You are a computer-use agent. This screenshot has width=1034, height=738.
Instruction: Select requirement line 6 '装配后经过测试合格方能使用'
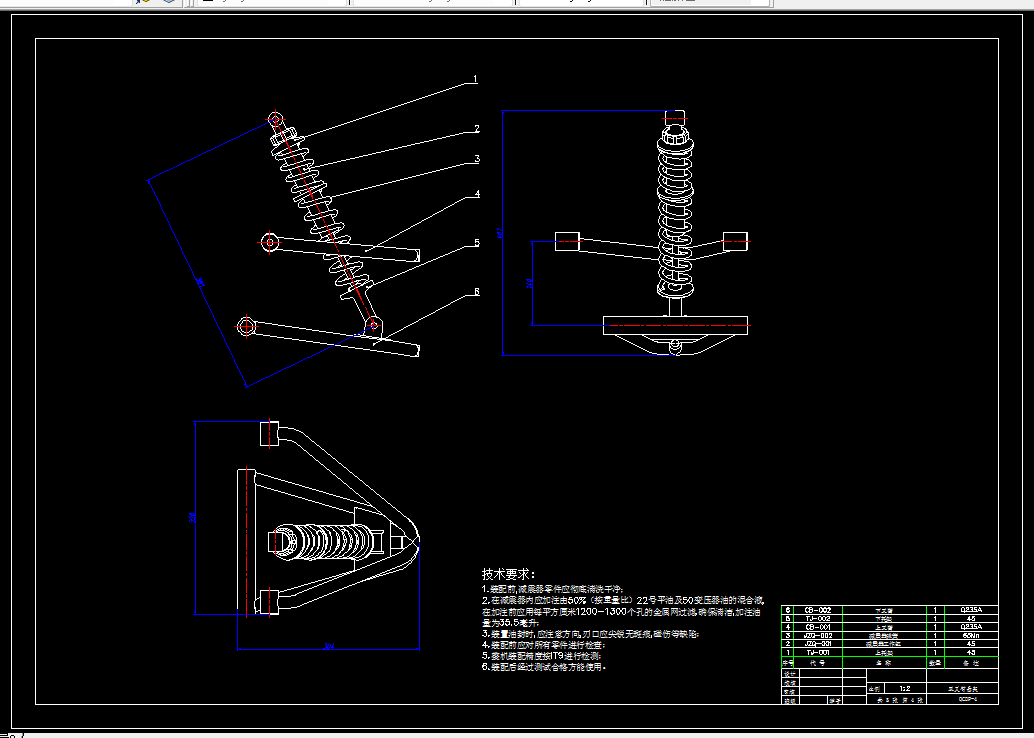(543, 667)
